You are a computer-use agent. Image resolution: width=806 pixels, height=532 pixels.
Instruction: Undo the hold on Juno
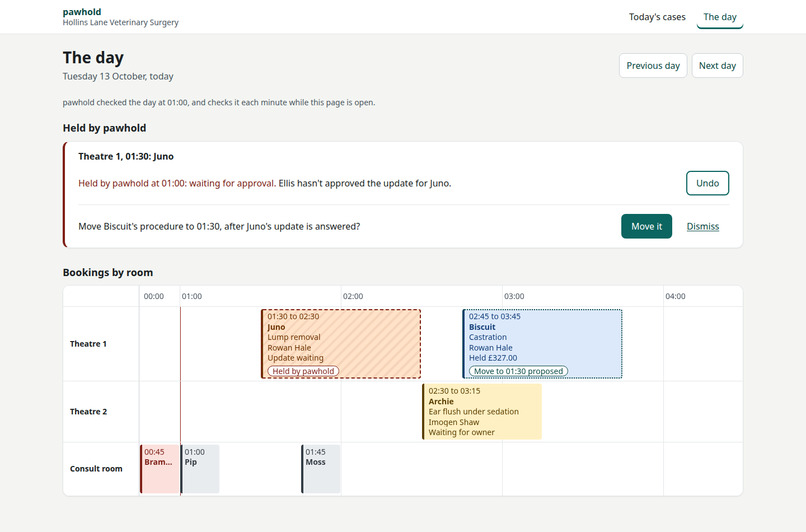707,183
